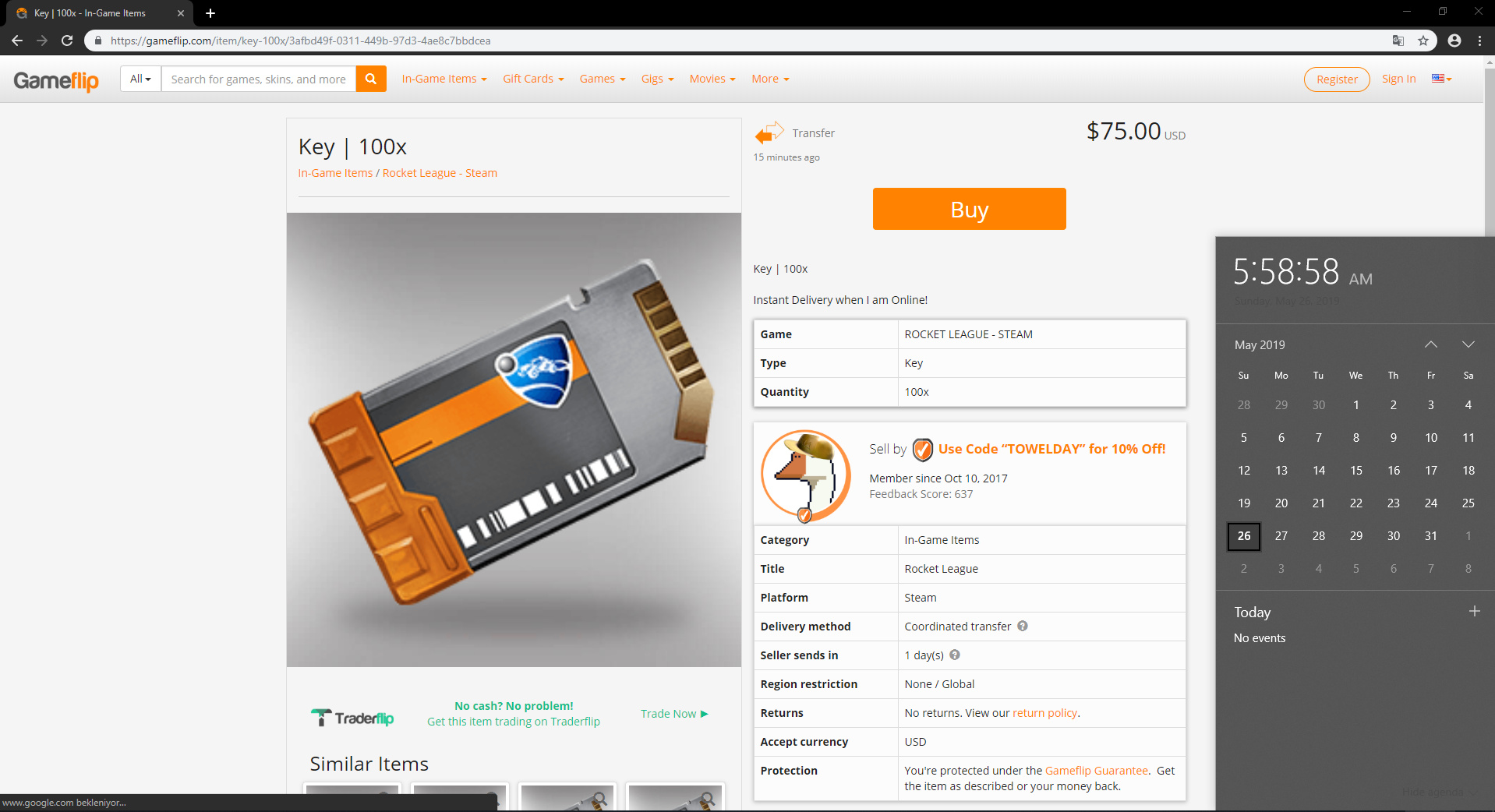1495x812 pixels.
Task: Click the orange search magnifier button
Action: [371, 79]
